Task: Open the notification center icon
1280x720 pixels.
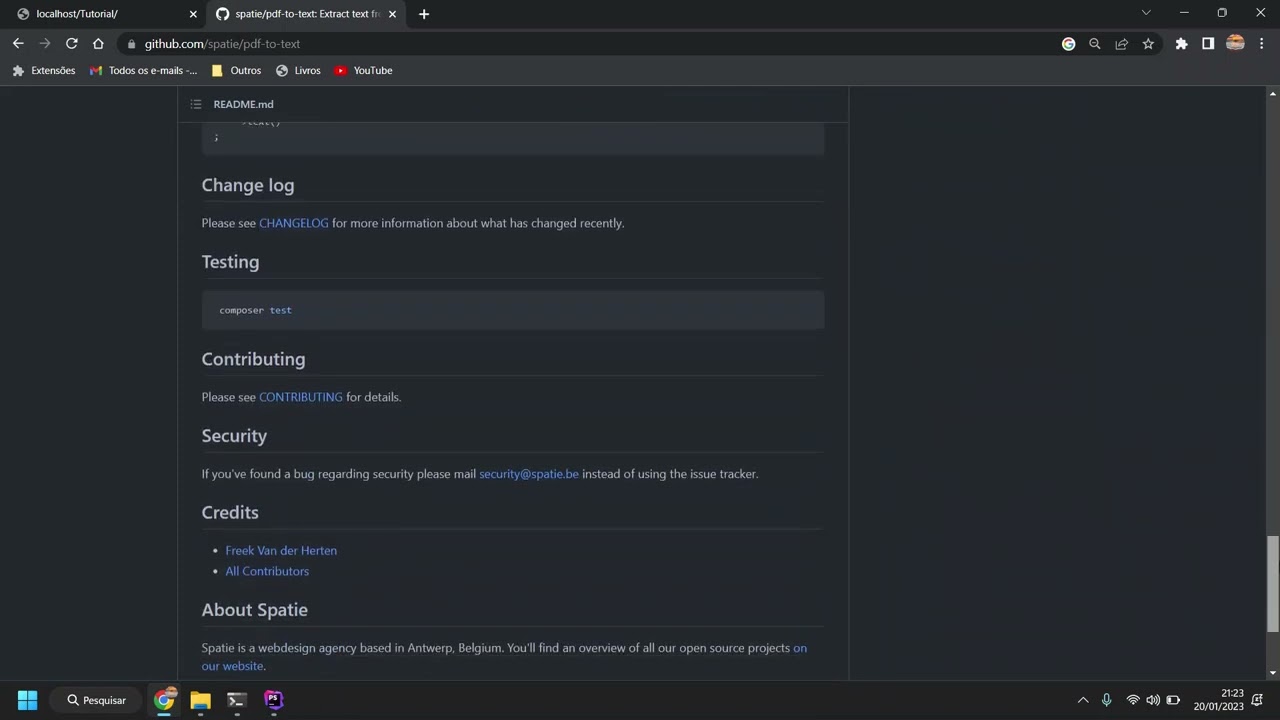Action: point(1257,700)
